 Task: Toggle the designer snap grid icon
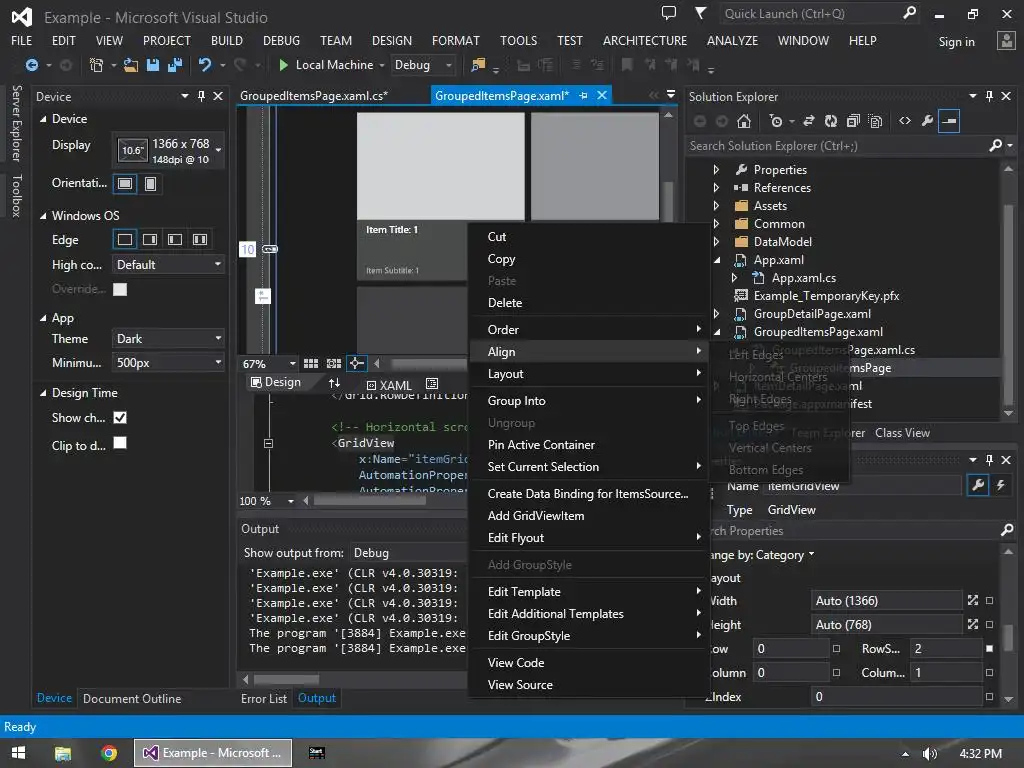pyautogui.click(x=311, y=364)
